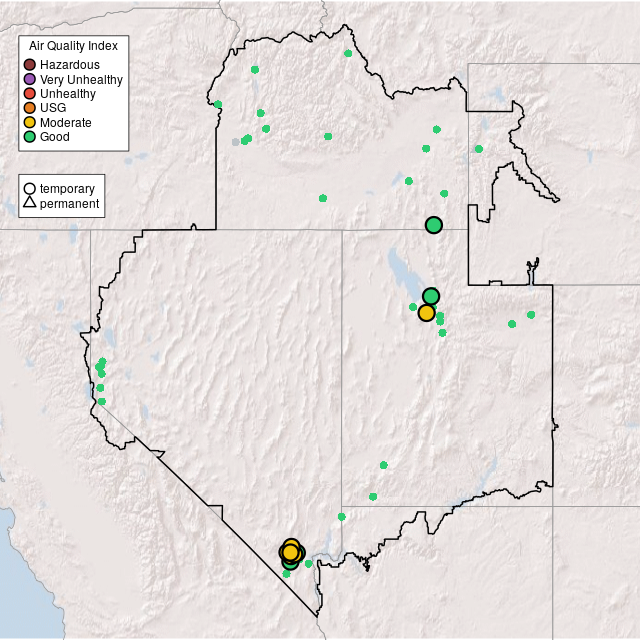
Task: Click the large yellow marker beside the lake
Action: pos(426,313)
